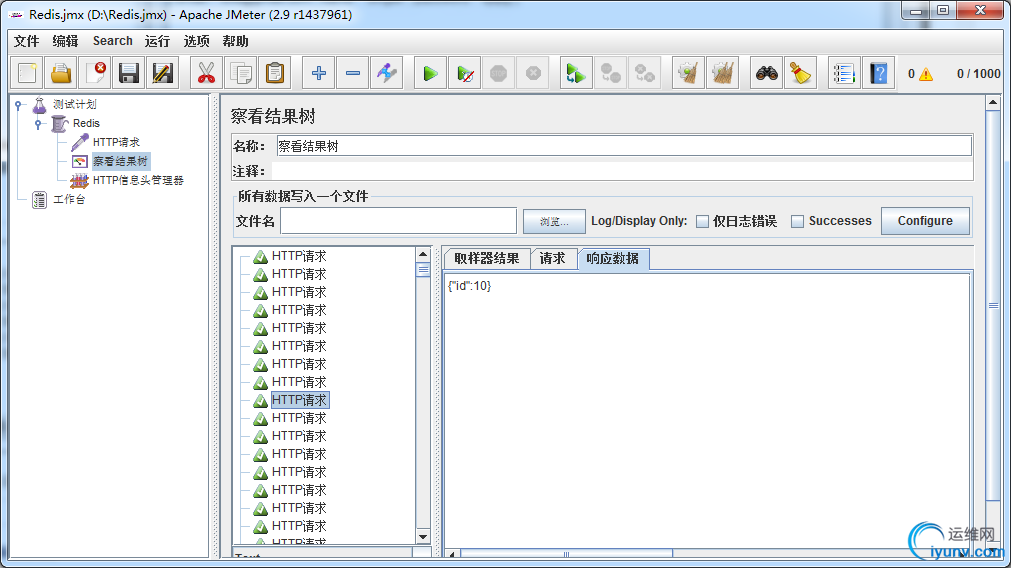1011x568 pixels.
Task: Click the Close test plan icon
Action: (95, 73)
